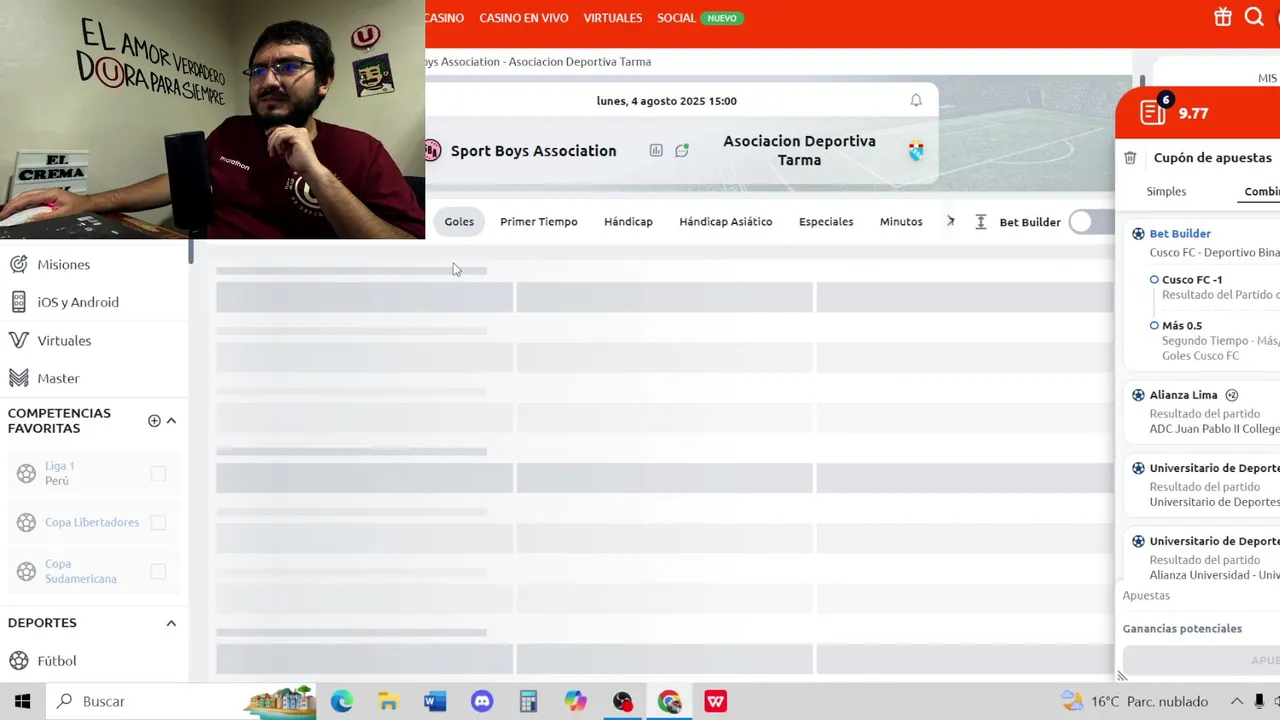This screenshot has width=1280, height=720.
Task: Select the Simples bet slip tab
Action: tap(1166, 191)
